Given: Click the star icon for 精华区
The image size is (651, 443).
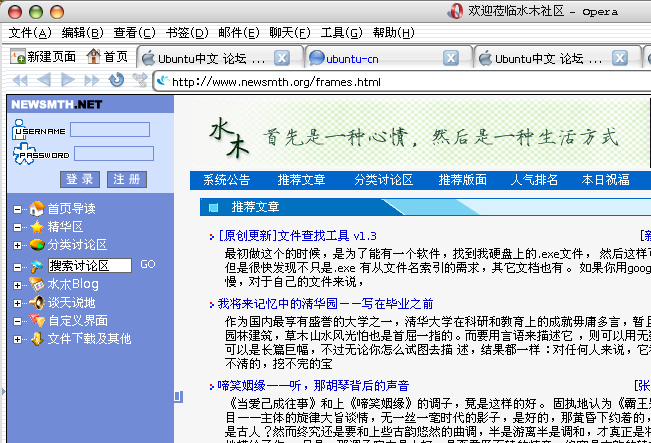Looking at the screenshot, I should click(x=37, y=227).
